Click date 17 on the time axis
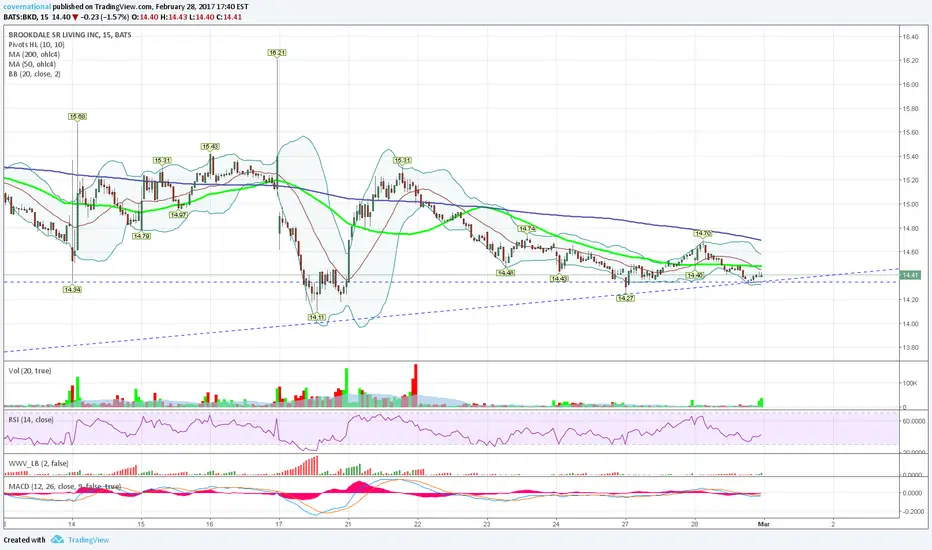Screen dimensions: 932x550 tap(279, 524)
